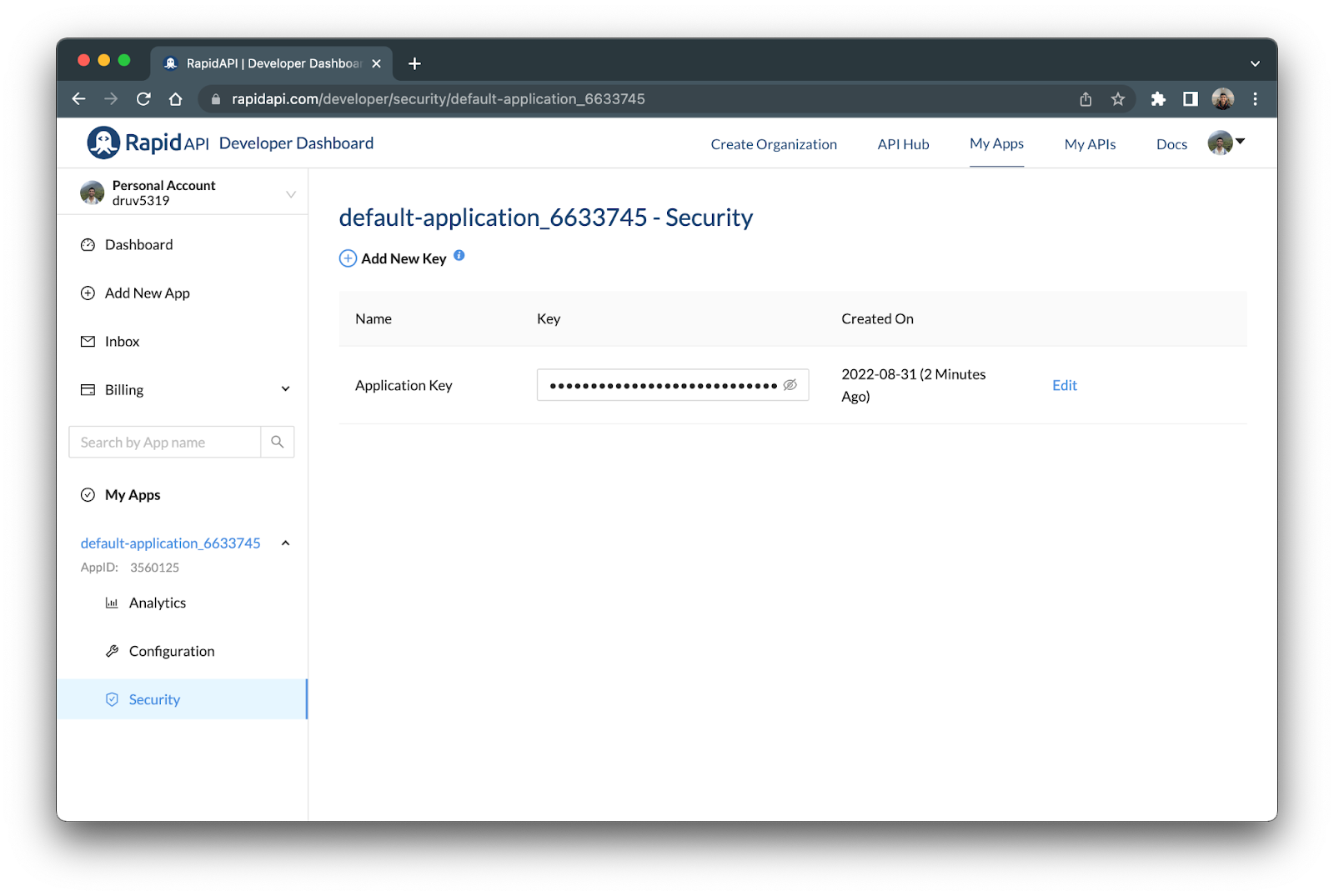Click the Key column header
The height and width of the screenshot is (896, 1334).
pos(549,318)
